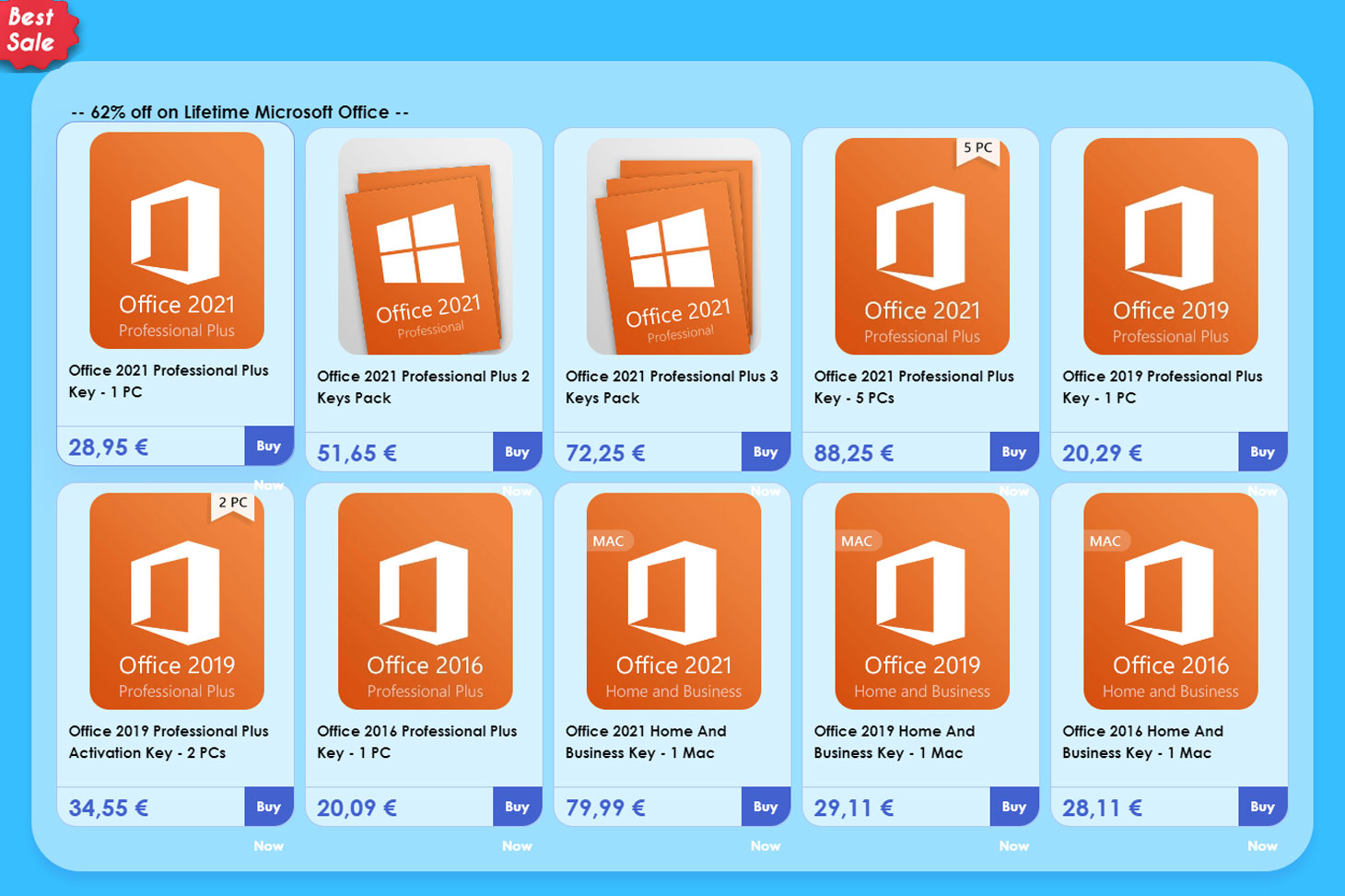Click the 79,99 € price
Image resolution: width=1345 pixels, height=896 pixels.
tap(605, 808)
